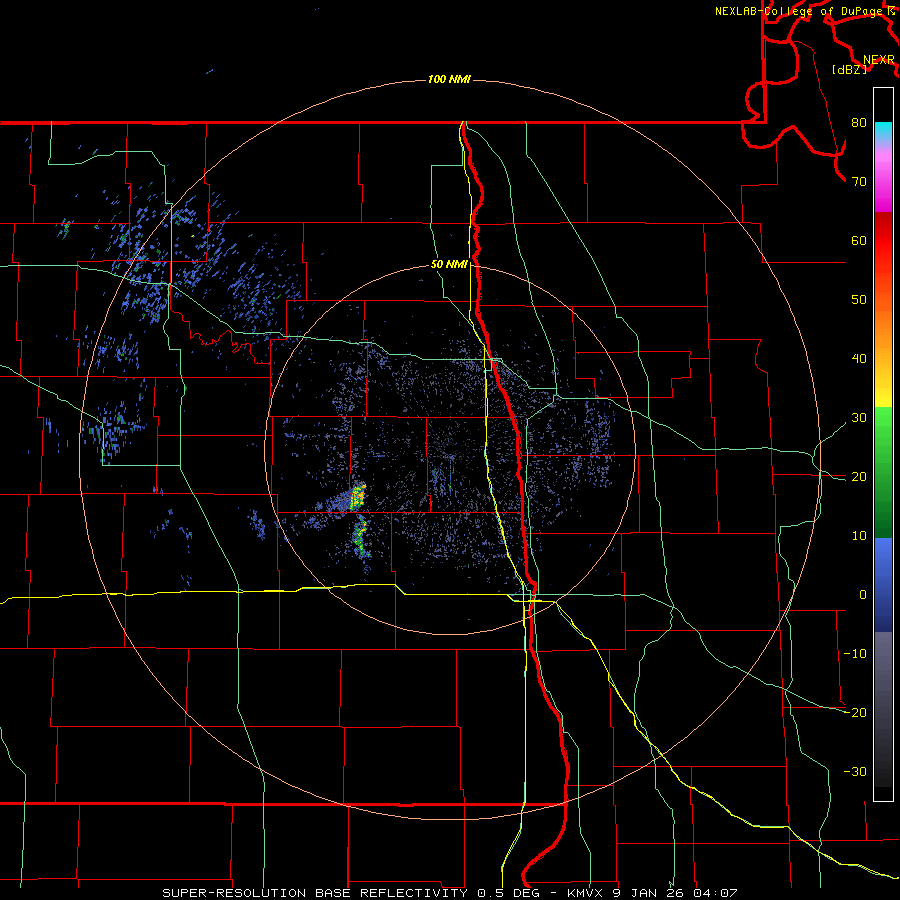Select the orange-yellow segment of the color bar
Viewport: 900px width, 900px height.
click(x=883, y=344)
